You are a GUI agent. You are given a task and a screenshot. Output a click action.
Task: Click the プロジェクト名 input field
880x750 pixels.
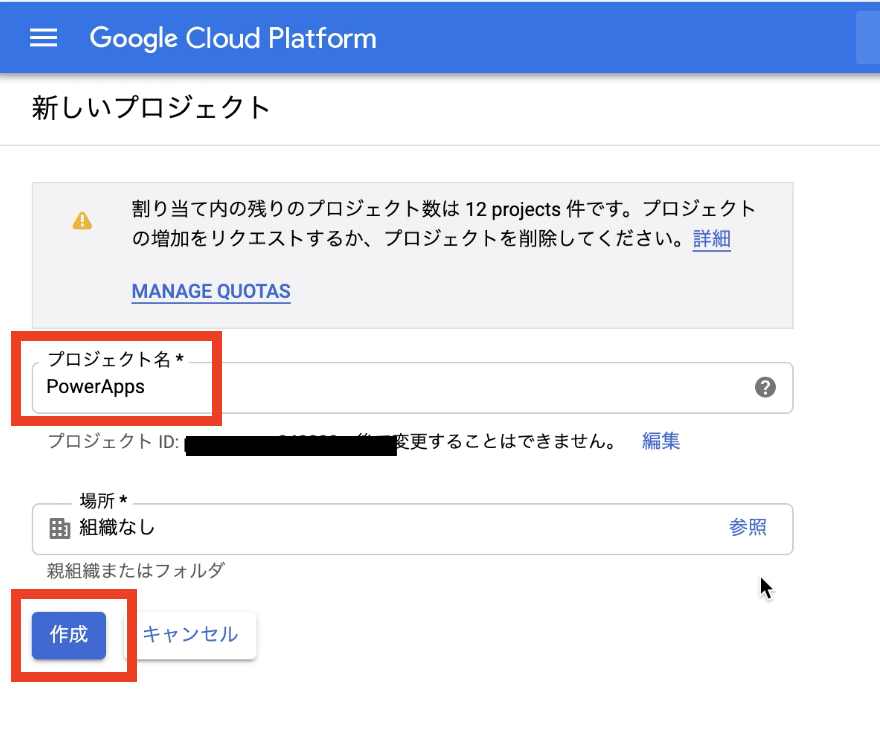tap(412, 387)
